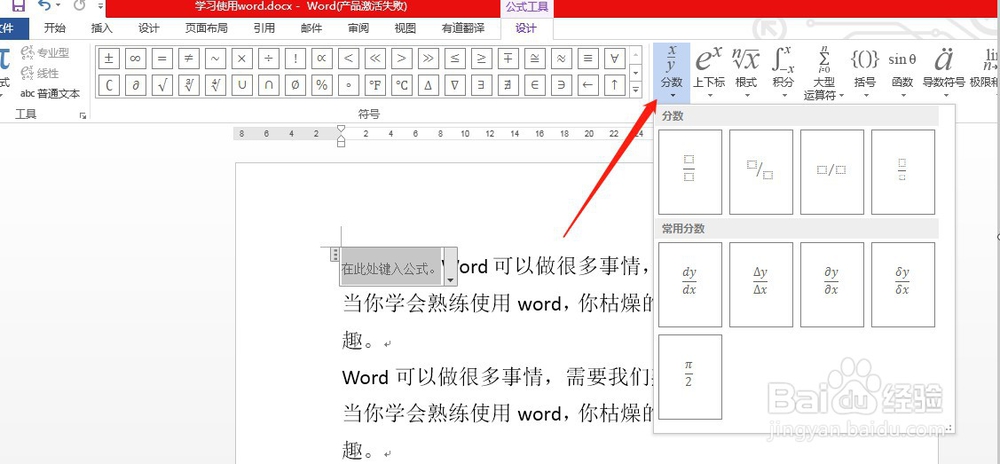1000x464 pixels.
Task: Insert the plus-minus symbol
Action: [108, 59]
